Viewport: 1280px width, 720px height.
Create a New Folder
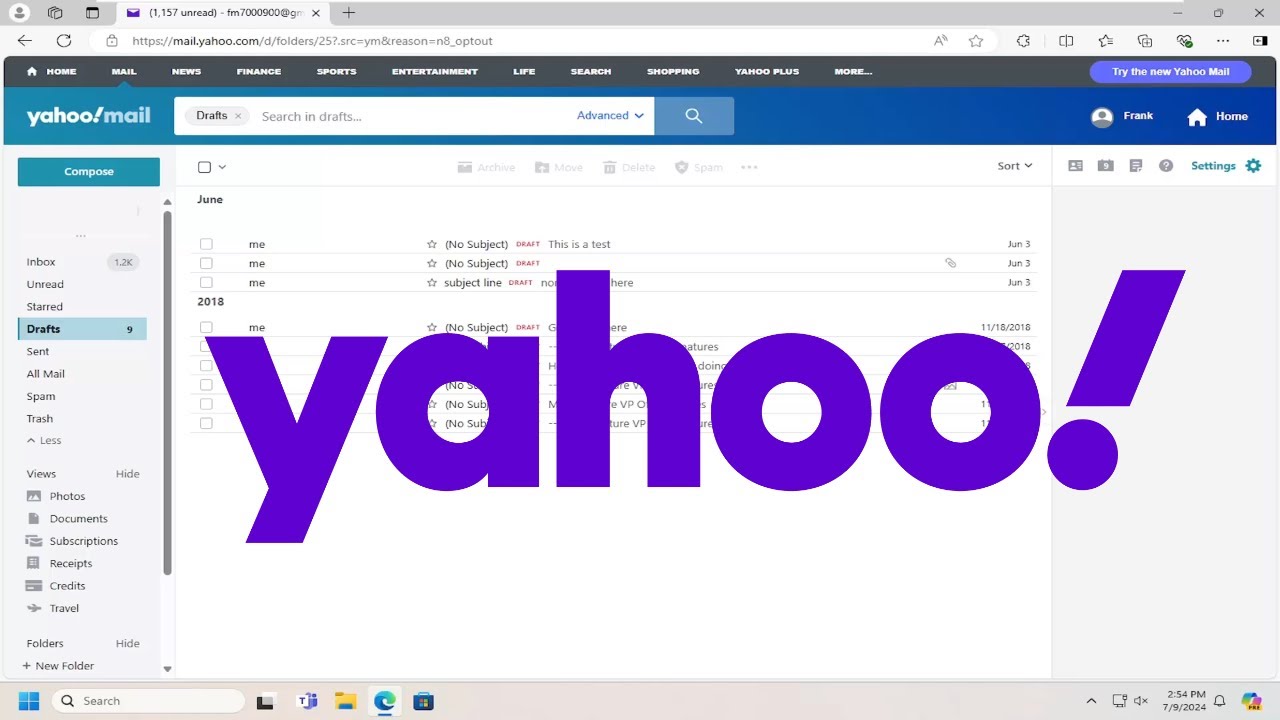(x=58, y=666)
